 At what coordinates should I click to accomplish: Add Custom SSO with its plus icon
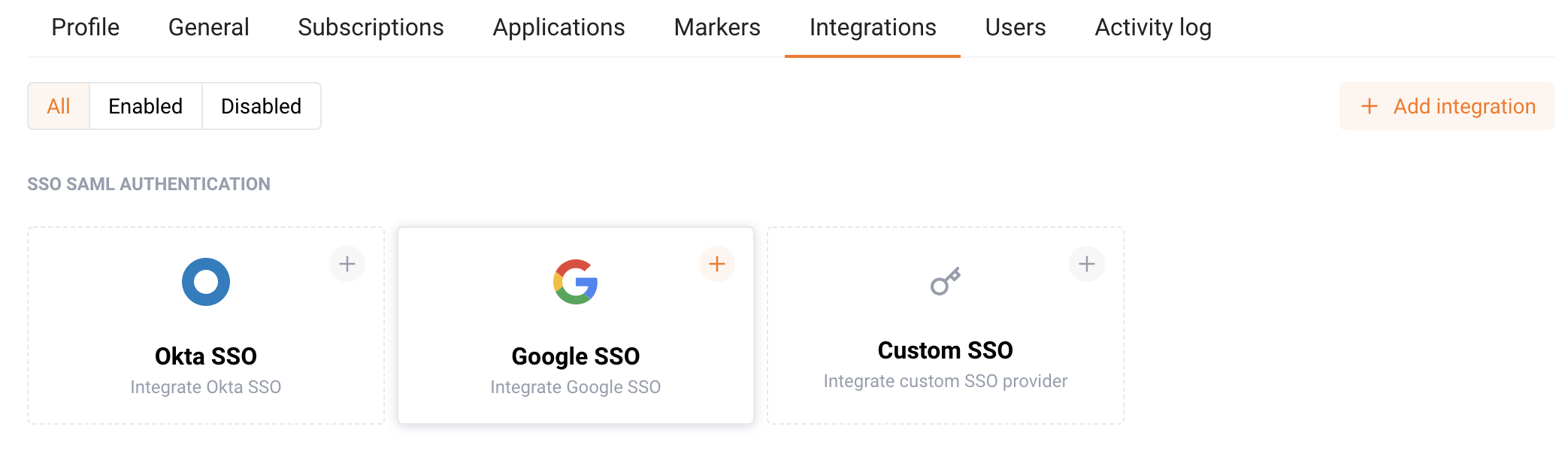(x=1087, y=264)
